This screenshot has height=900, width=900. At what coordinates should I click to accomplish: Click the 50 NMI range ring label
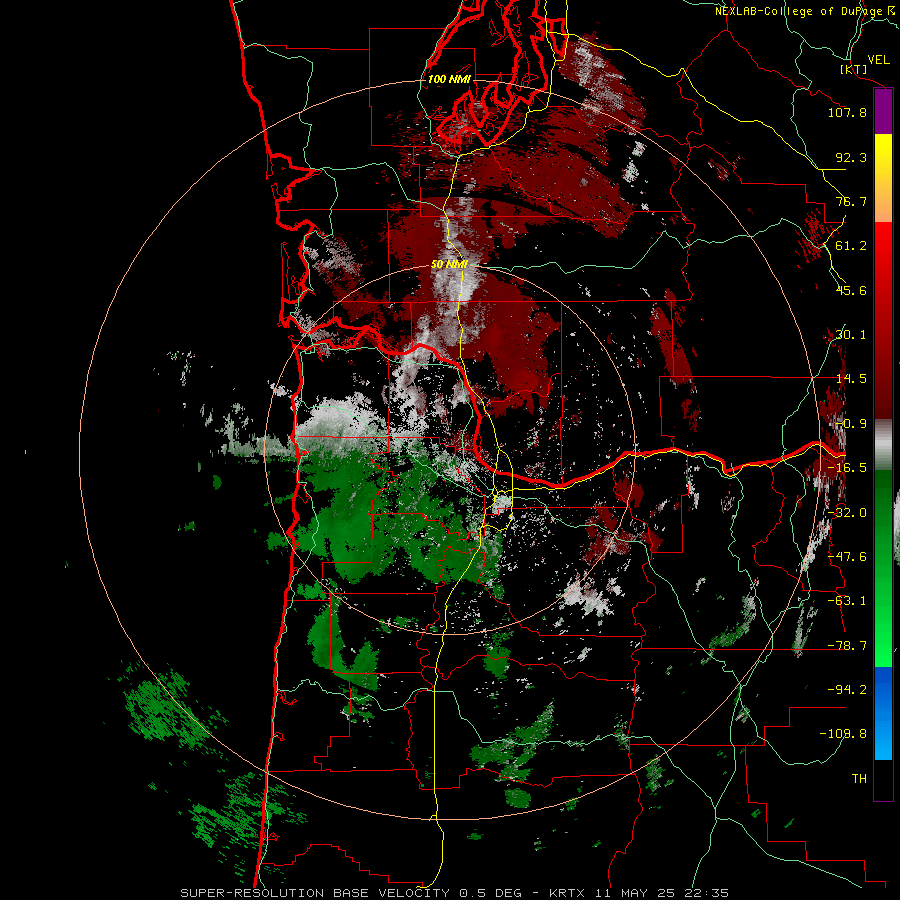449,265
